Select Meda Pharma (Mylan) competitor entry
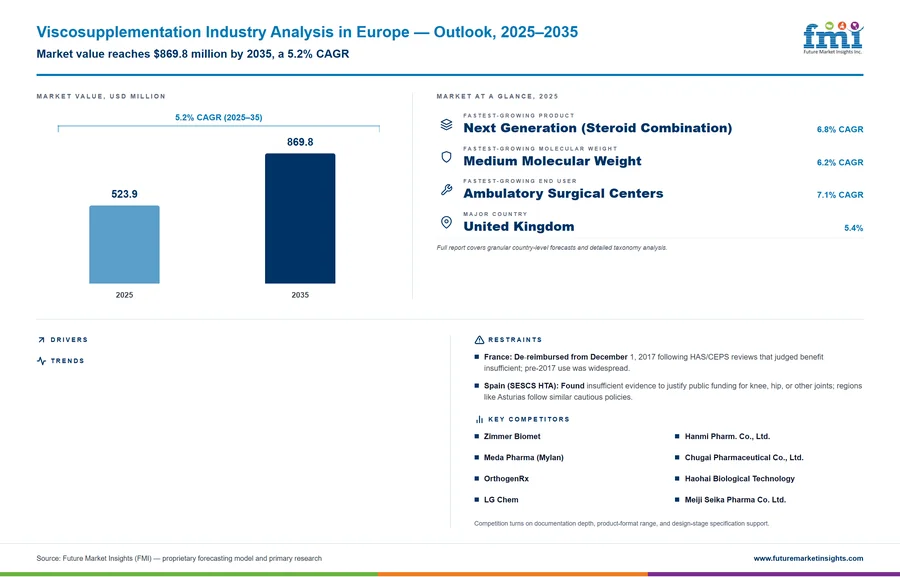Screen dimensions: 900x577 tap(523, 458)
